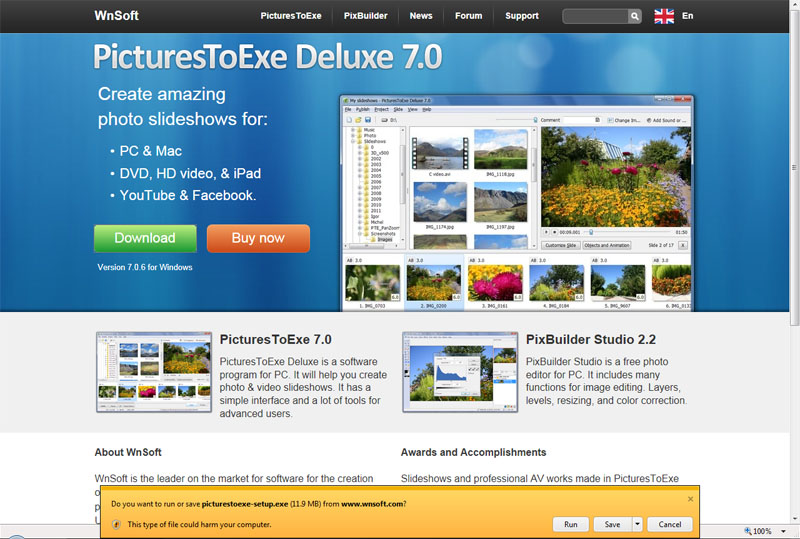
Task: Cancel the file download prompt
Action: 670,524
